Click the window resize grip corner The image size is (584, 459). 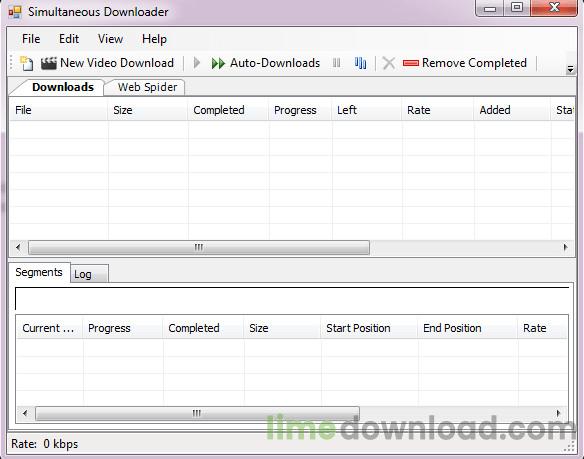tap(570, 446)
